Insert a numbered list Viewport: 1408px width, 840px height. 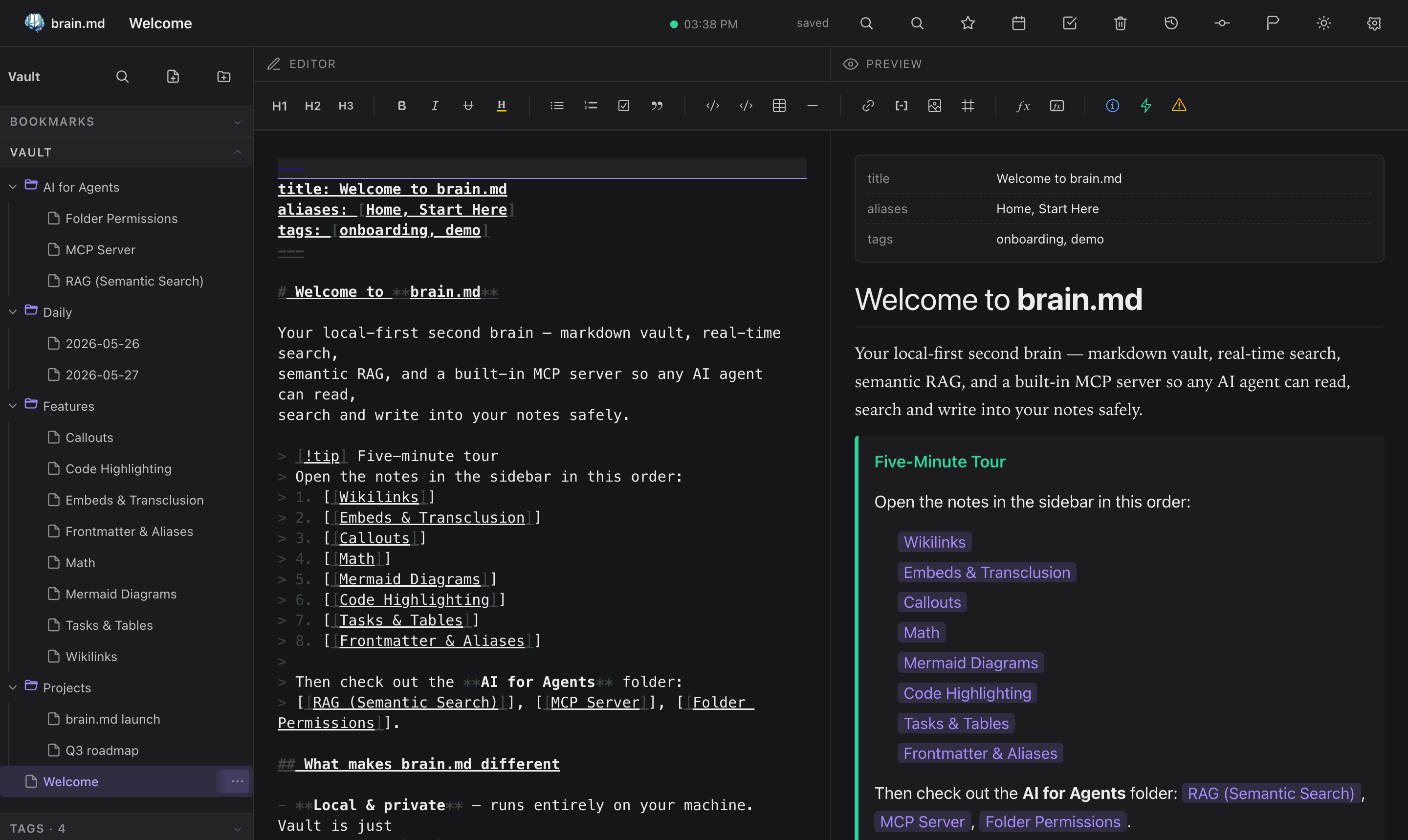(590, 106)
